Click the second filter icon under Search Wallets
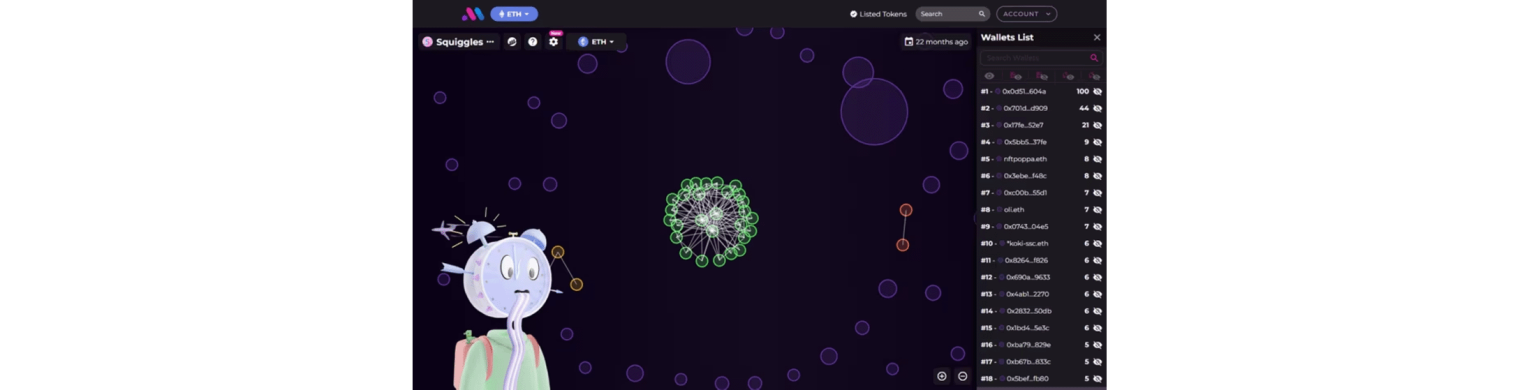The height and width of the screenshot is (390, 1536). 1016,76
